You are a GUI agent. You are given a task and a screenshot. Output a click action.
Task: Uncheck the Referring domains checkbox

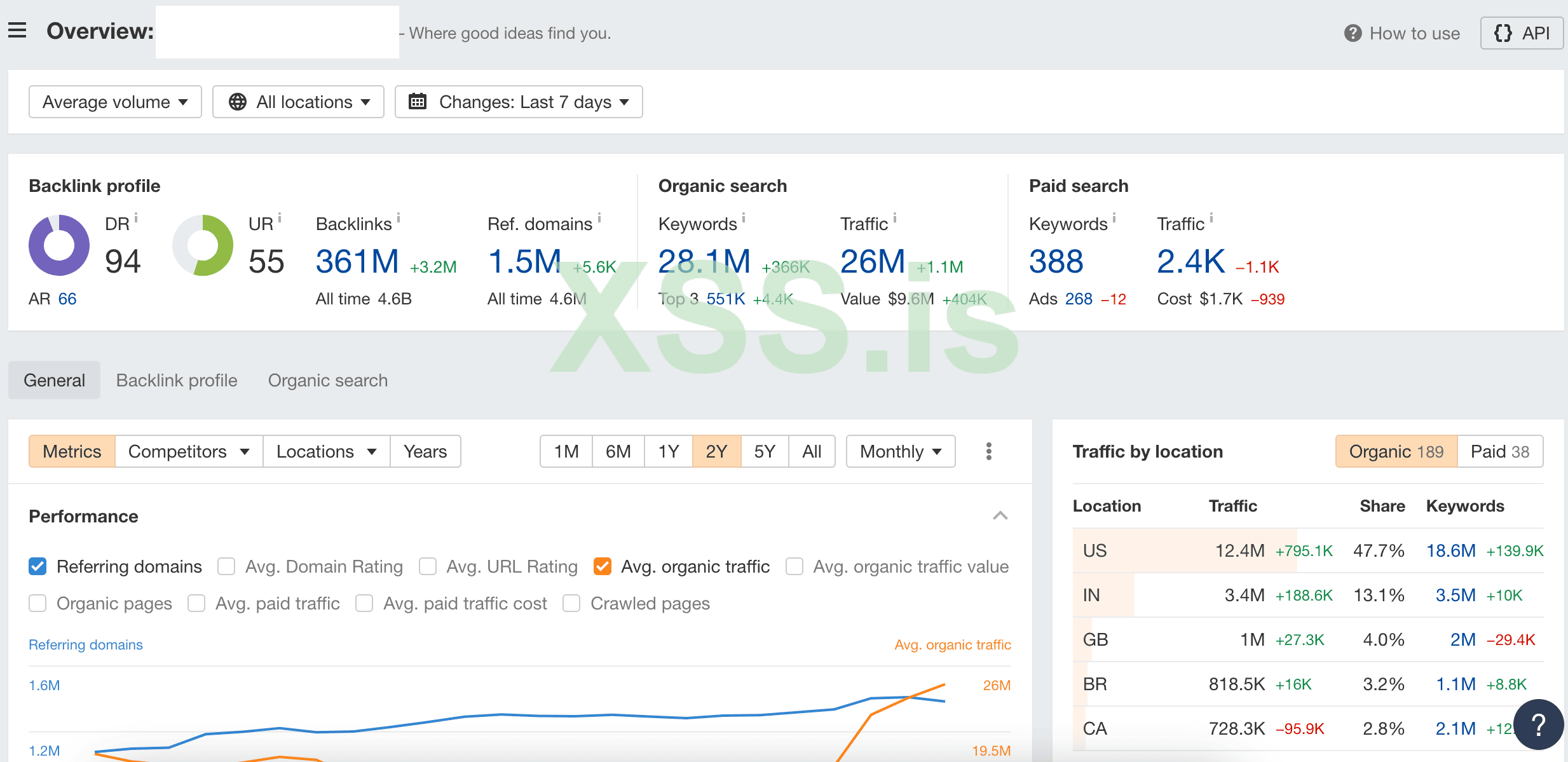tap(38, 566)
